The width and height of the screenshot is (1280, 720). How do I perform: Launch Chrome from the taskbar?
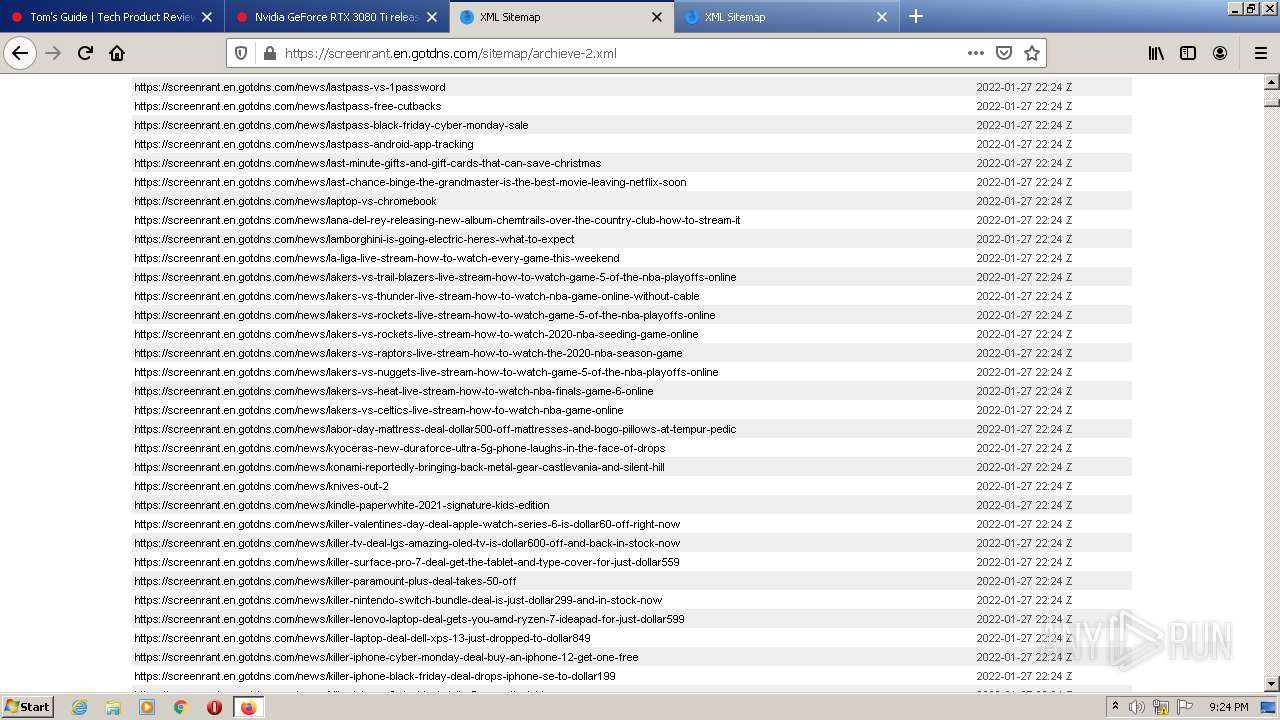tap(181, 707)
